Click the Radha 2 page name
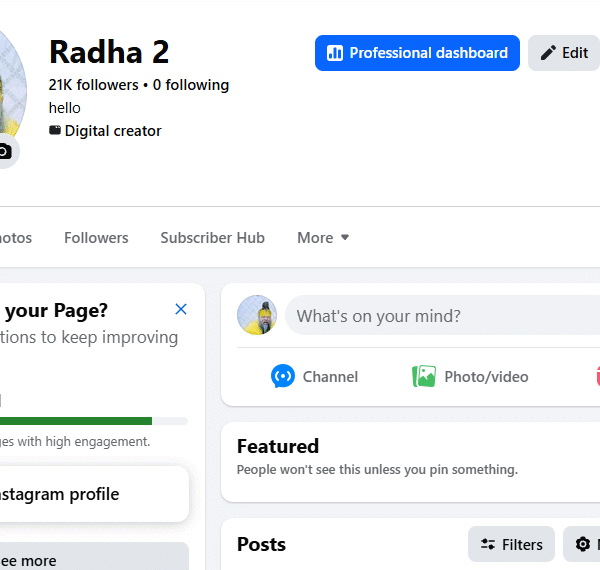Screen dimensions: 600x570 pyautogui.click(x=109, y=52)
